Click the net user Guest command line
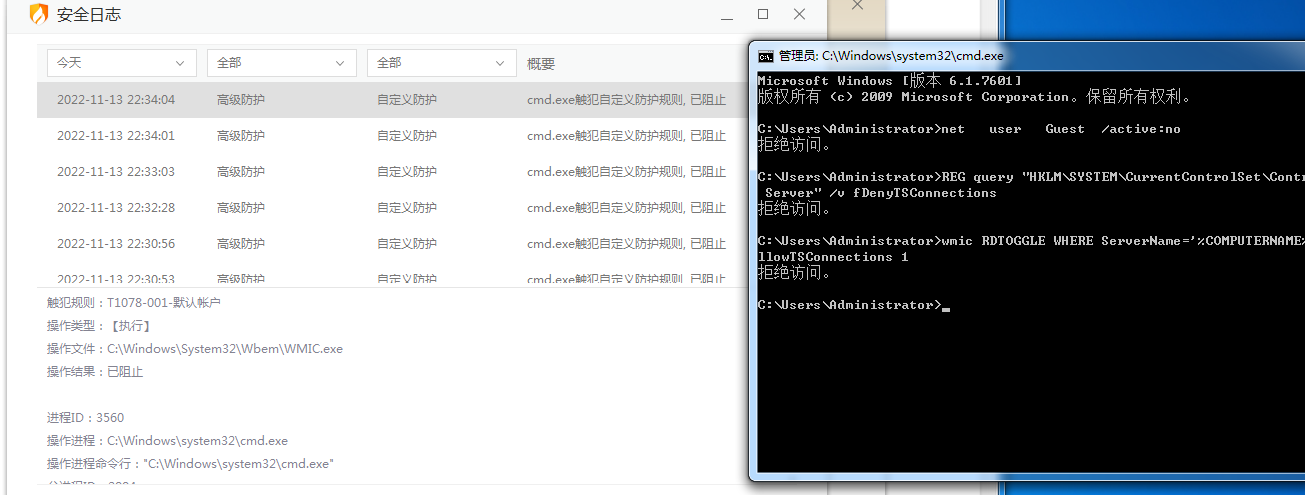This screenshot has height=495, width=1305. tap(969, 129)
